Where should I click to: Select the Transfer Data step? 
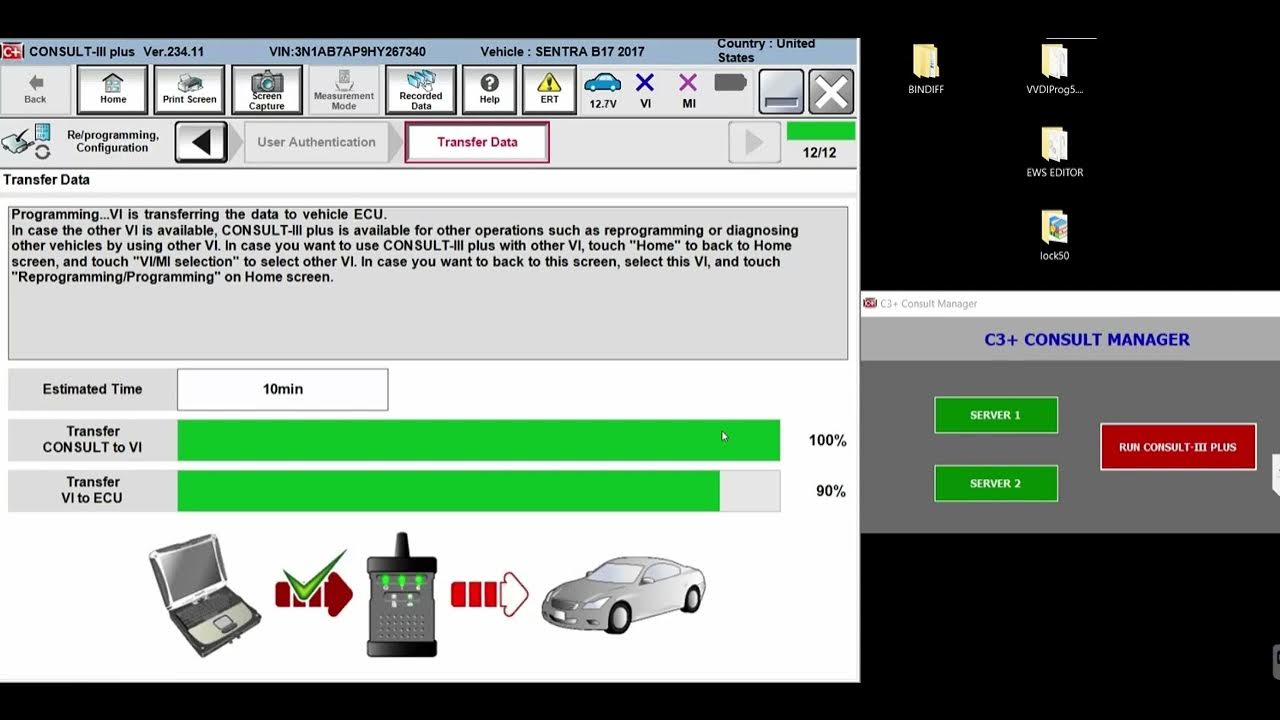pyautogui.click(x=477, y=142)
